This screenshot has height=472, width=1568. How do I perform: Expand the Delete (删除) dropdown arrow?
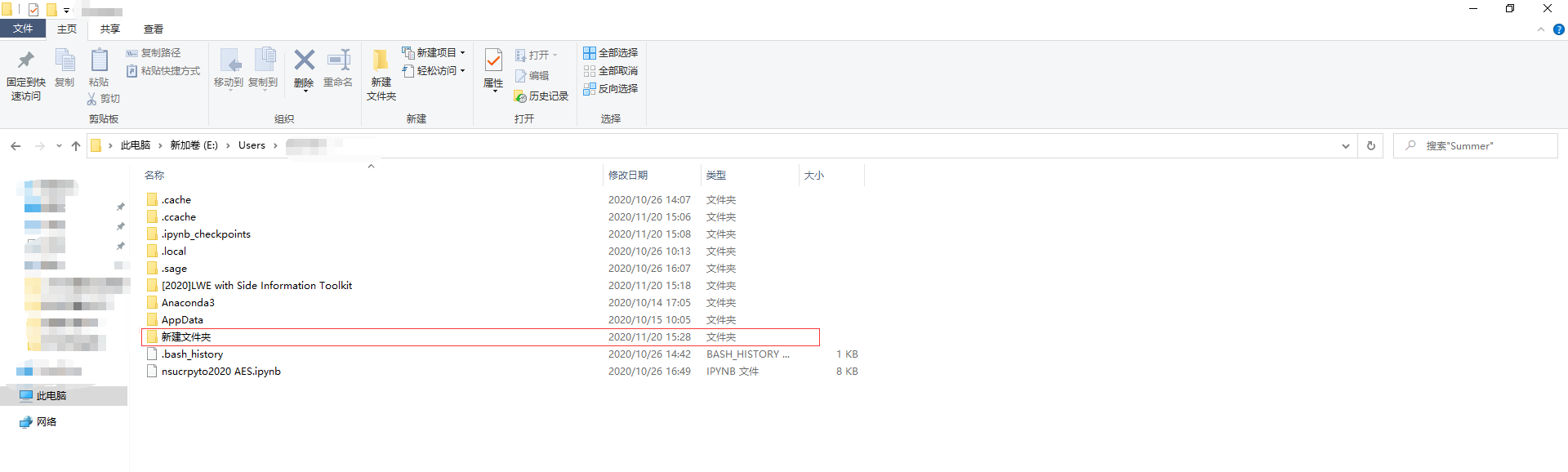305,91
